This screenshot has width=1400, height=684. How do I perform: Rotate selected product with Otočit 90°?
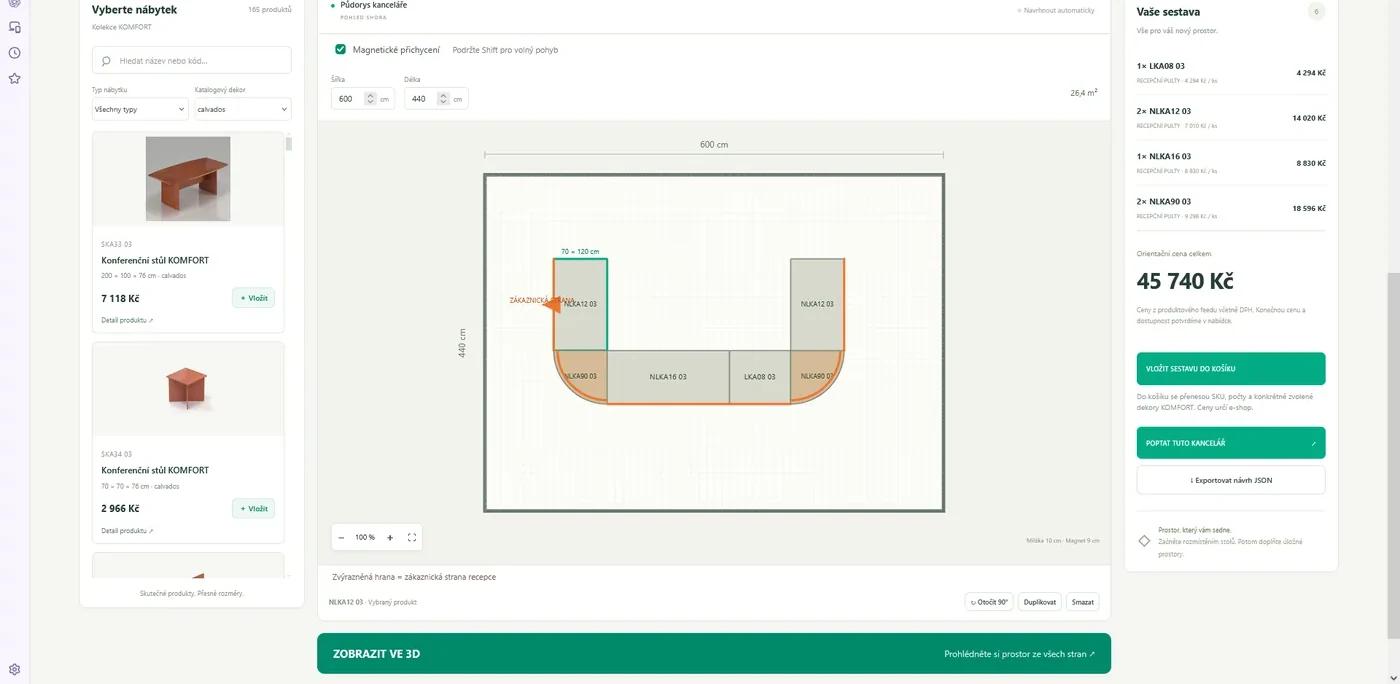tap(989, 602)
